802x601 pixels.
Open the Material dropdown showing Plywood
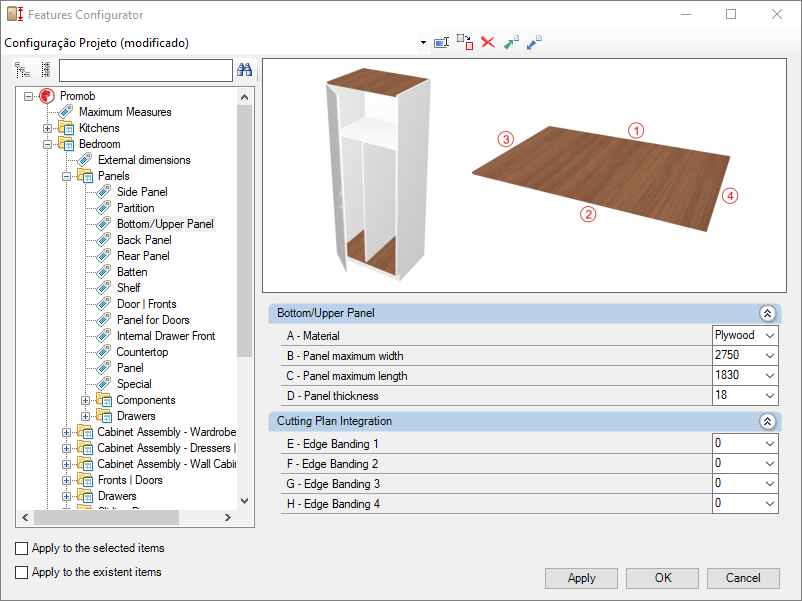(745, 336)
